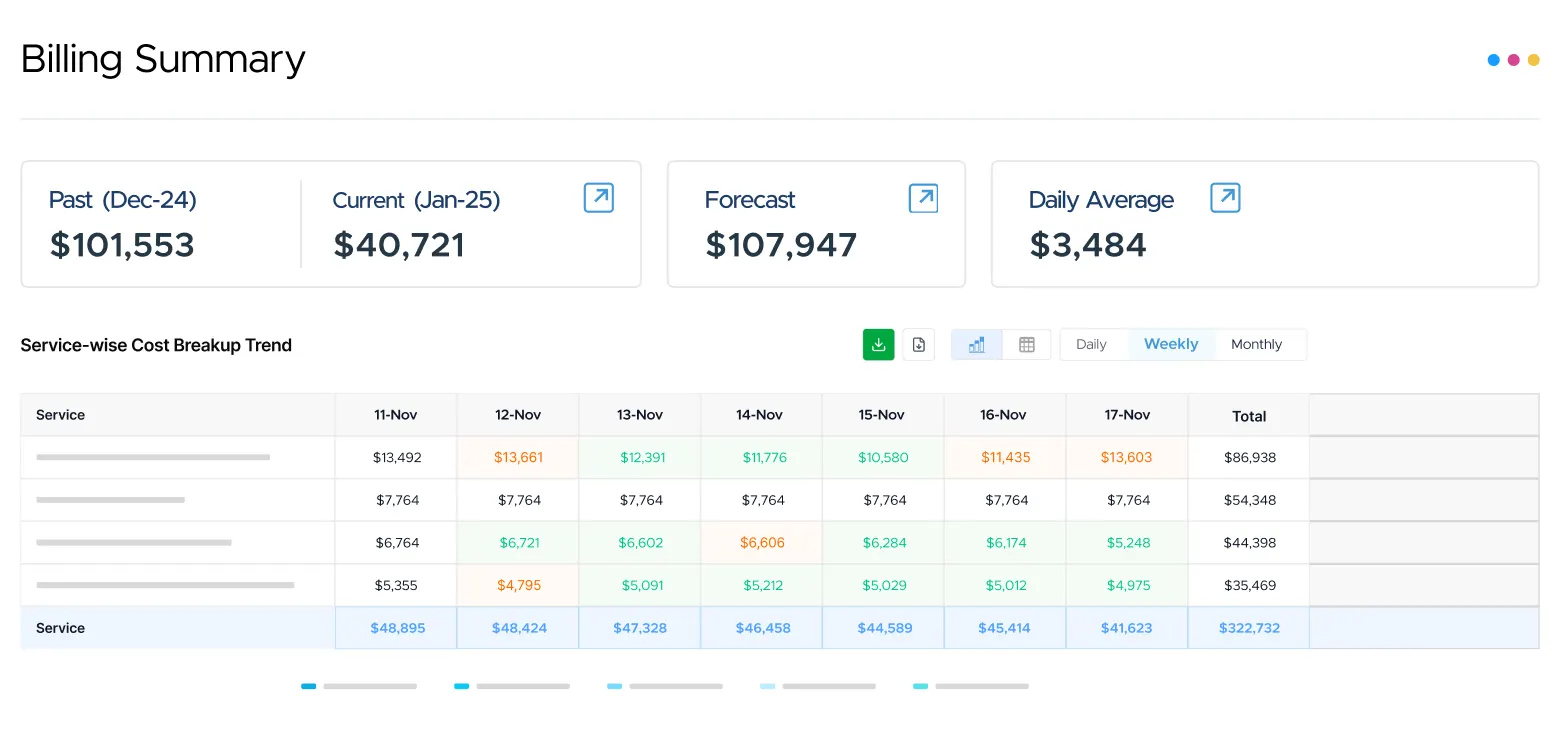Click the 14-Nov column header

[760, 415]
